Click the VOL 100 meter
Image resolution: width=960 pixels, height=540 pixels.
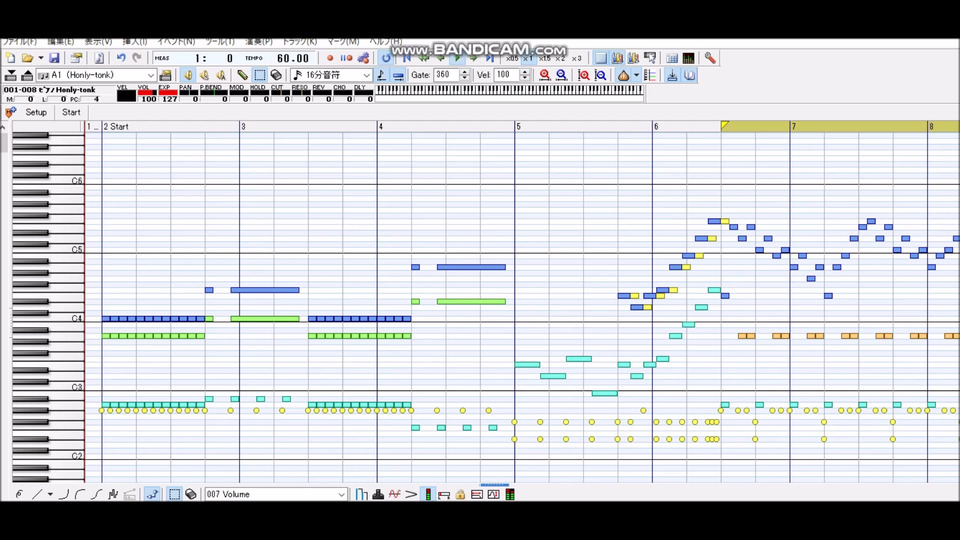coord(146,94)
